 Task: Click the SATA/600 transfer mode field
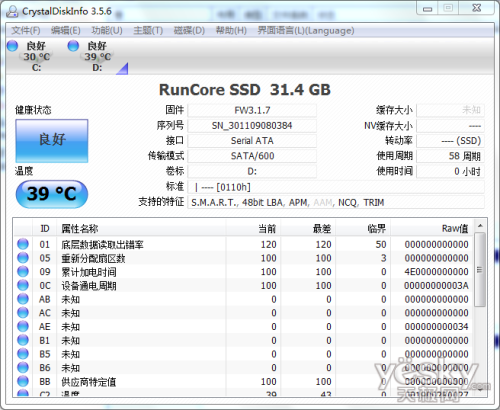coord(252,156)
